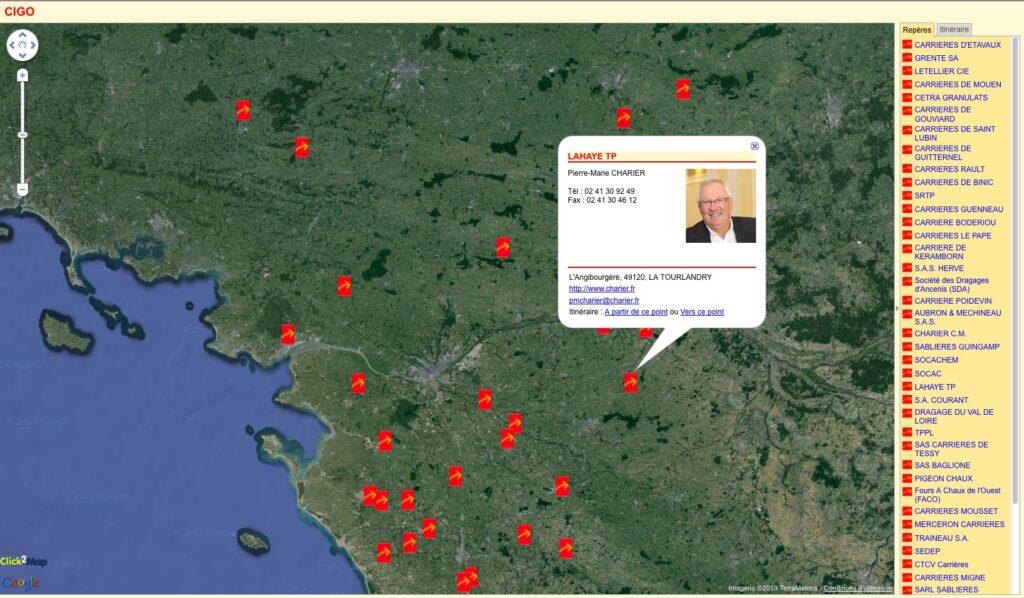The height and width of the screenshot is (598, 1024).
Task: Select Fours A Chaux de l'Ouest (FACO)
Action: [957, 495]
